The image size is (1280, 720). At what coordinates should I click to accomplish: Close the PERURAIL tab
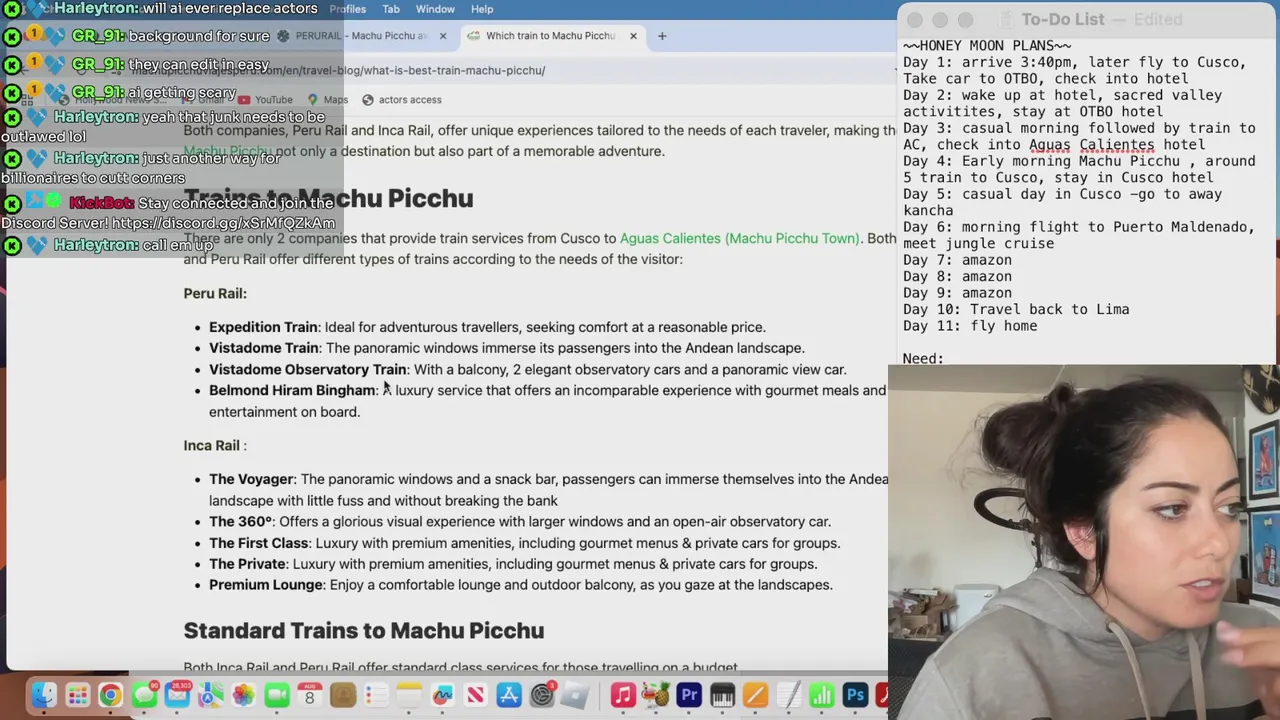click(443, 36)
